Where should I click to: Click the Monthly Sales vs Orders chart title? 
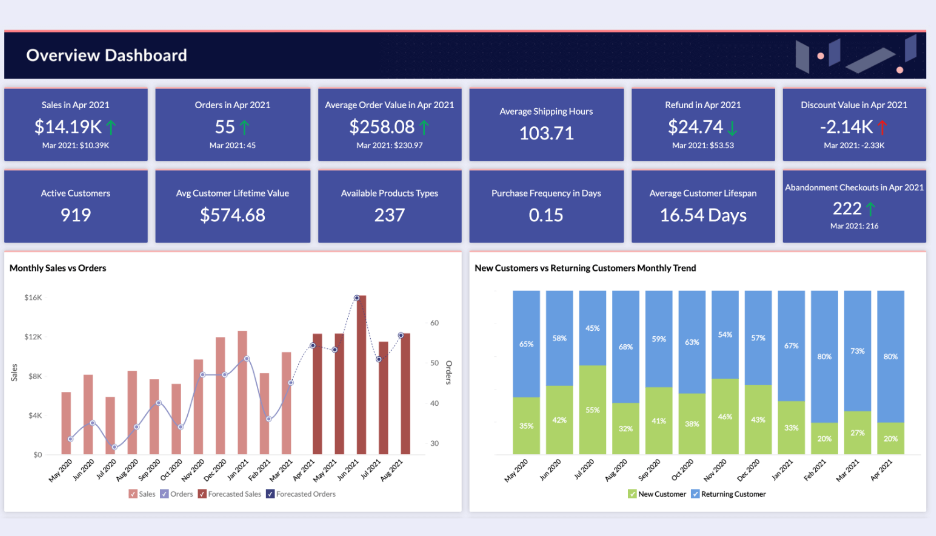coord(58,268)
